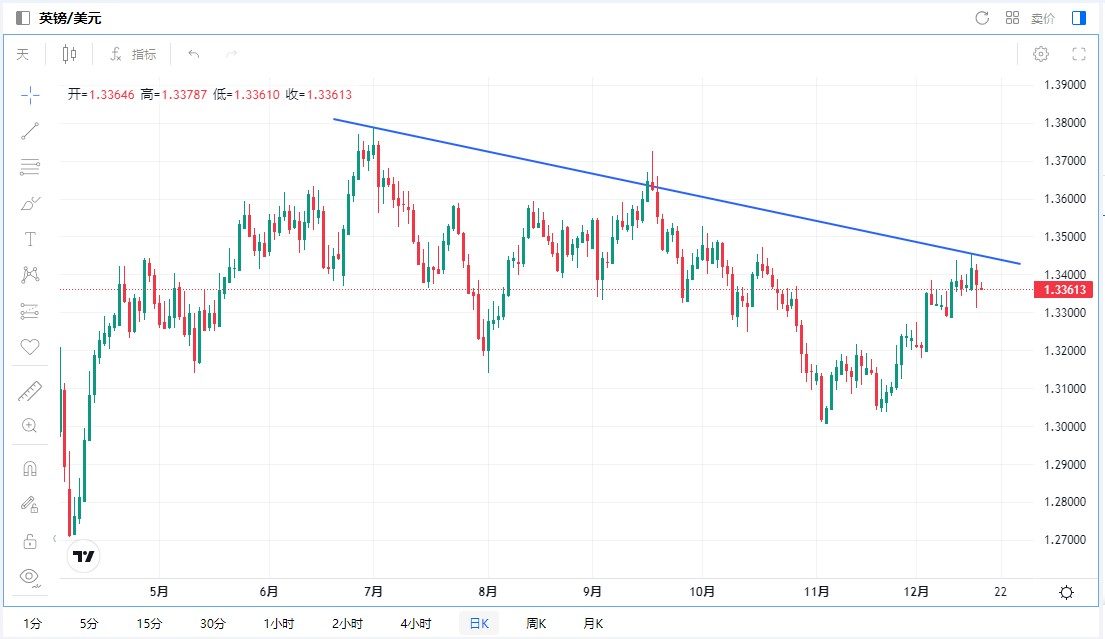Open the 天 interval dropdown

[22, 54]
